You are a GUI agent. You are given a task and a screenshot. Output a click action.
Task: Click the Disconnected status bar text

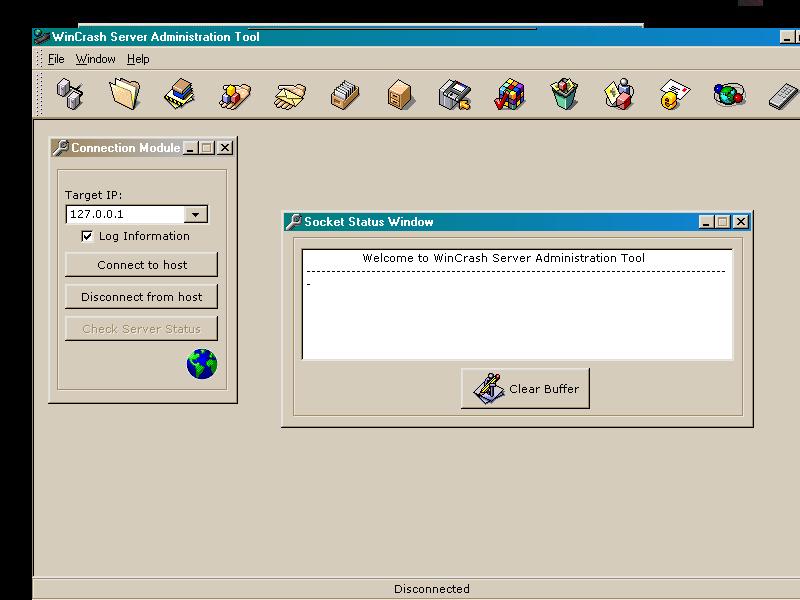(432, 589)
